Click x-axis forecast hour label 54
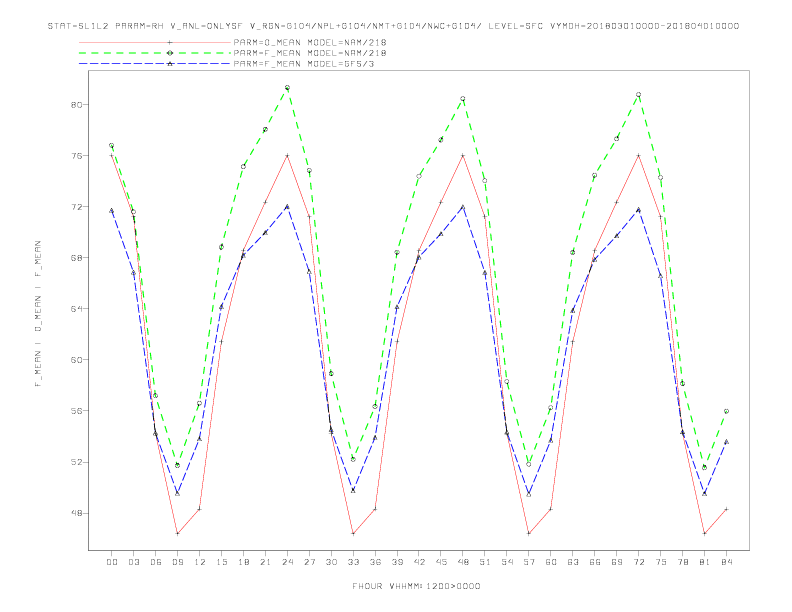The width and height of the screenshot is (792, 612). click(507, 562)
